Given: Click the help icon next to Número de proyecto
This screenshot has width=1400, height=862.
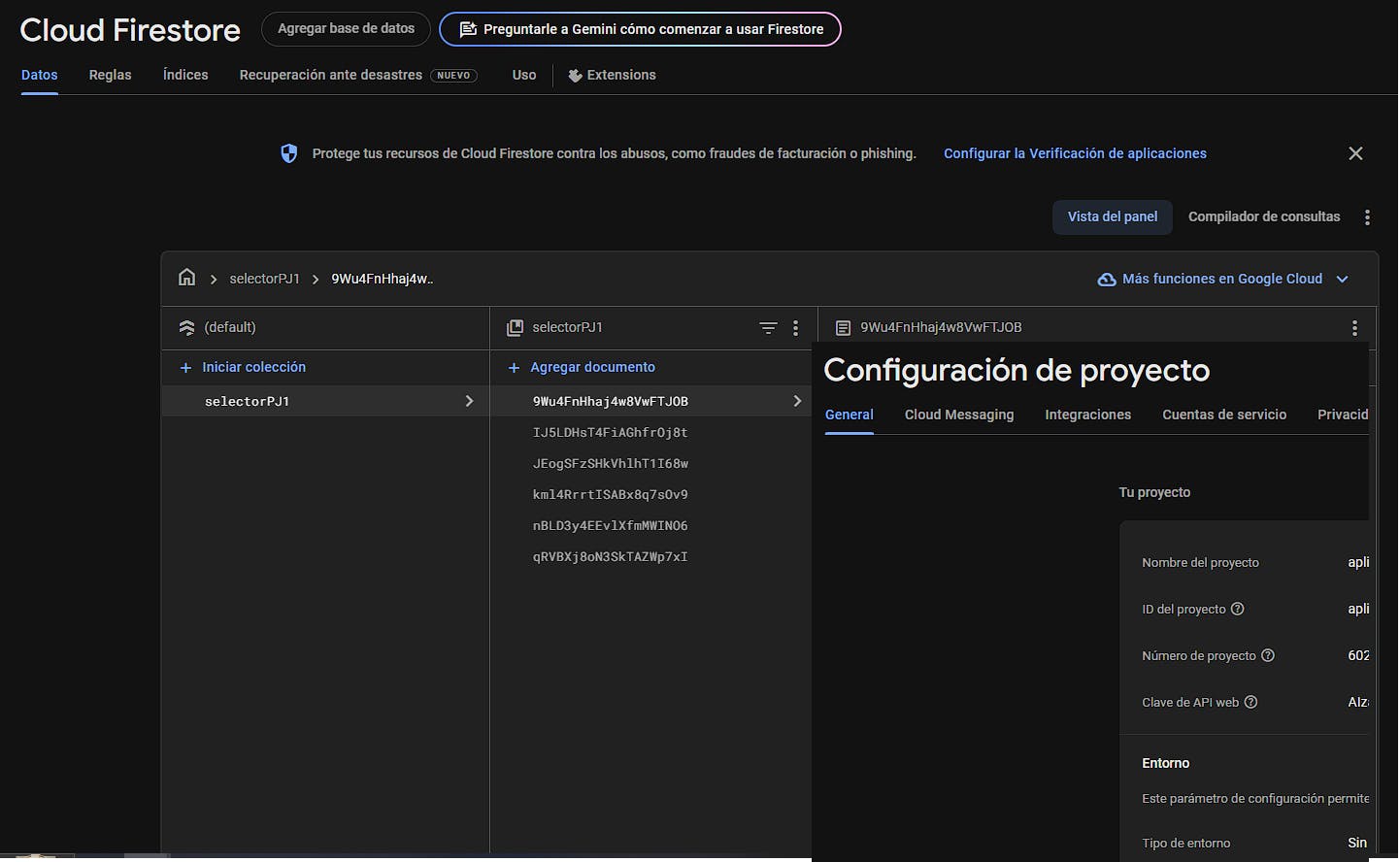Looking at the screenshot, I should 1267,655.
